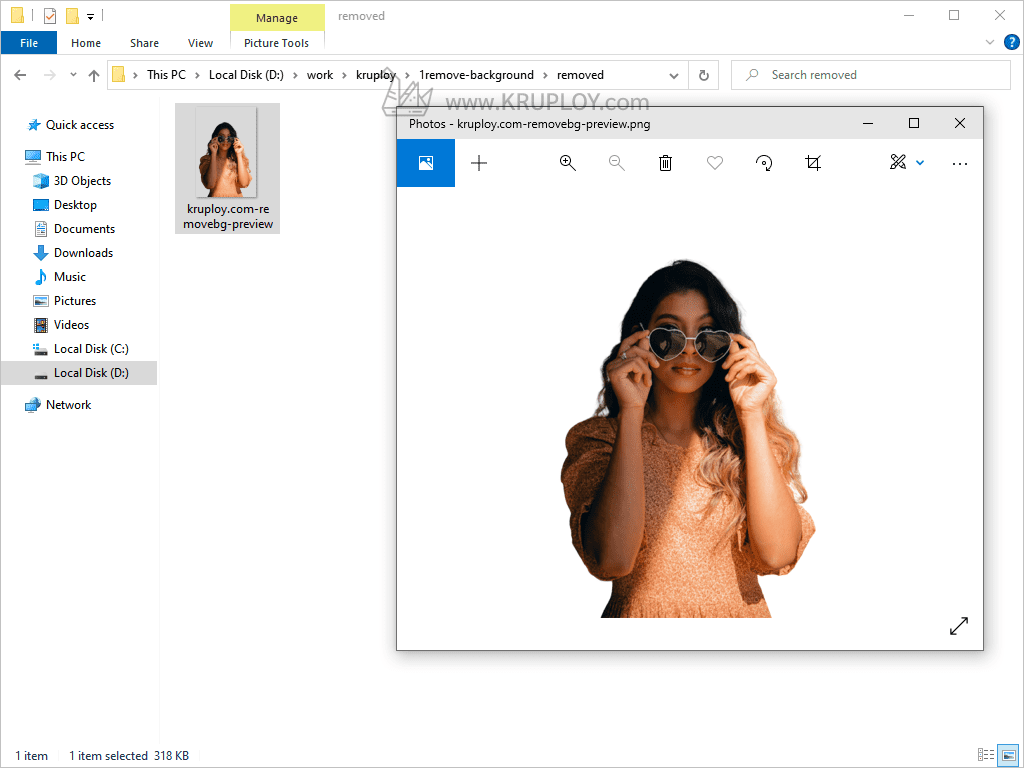Click the 1remove-background breadcrumb segment

[x=476, y=75]
